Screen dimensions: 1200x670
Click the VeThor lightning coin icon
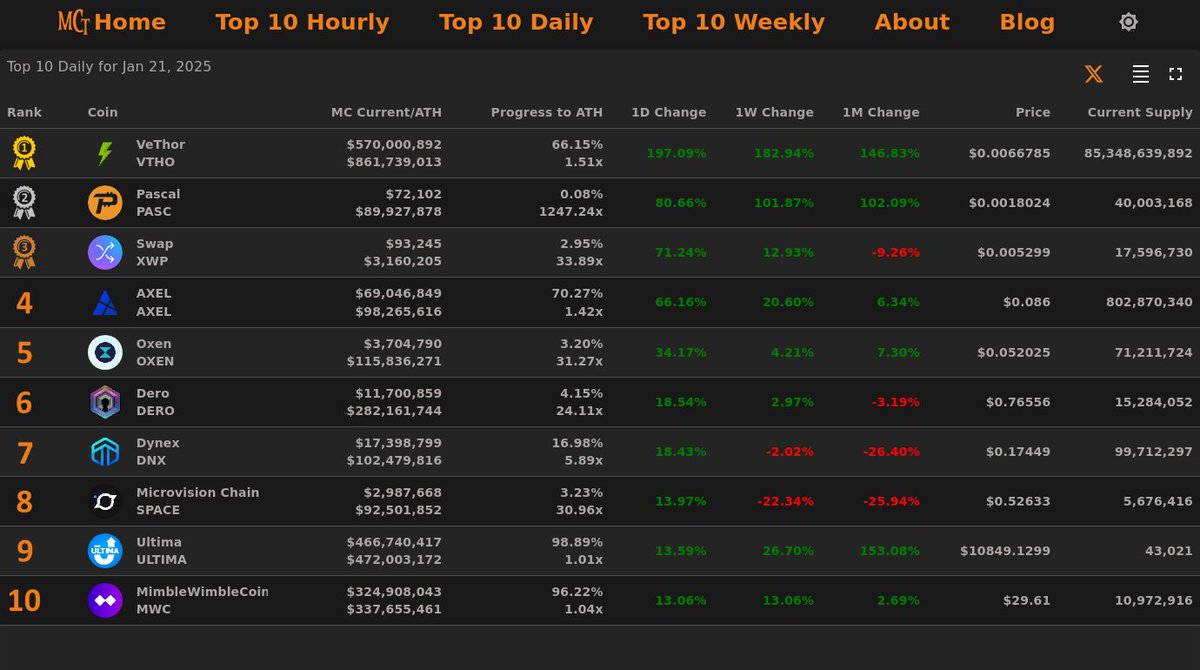click(x=105, y=153)
